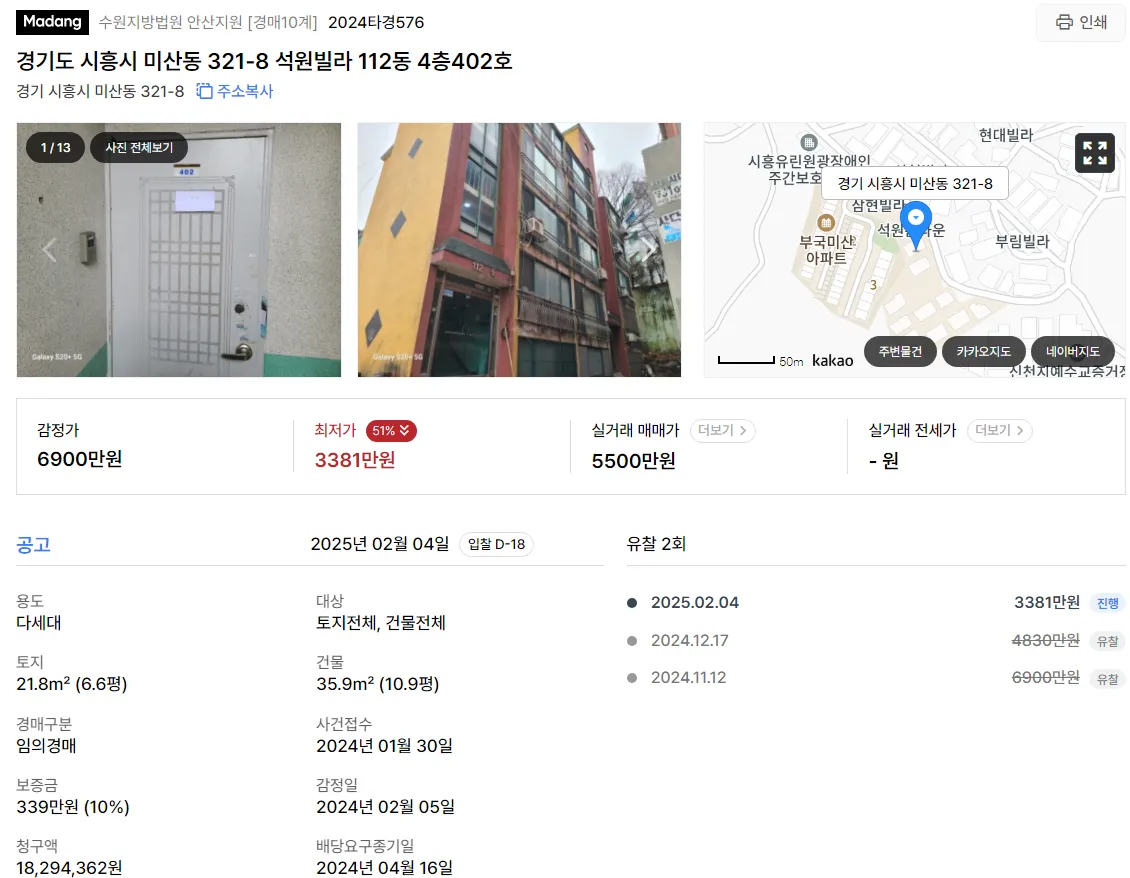Select the 2025.02.04 auction timeline entry
The image size is (1130, 878).
(x=876, y=603)
